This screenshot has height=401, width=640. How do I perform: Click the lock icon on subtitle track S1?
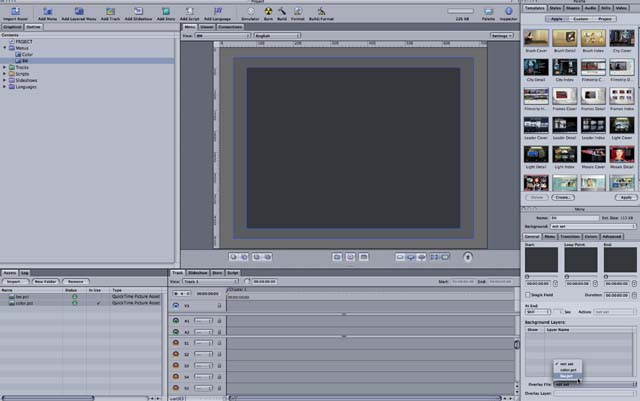219,343
